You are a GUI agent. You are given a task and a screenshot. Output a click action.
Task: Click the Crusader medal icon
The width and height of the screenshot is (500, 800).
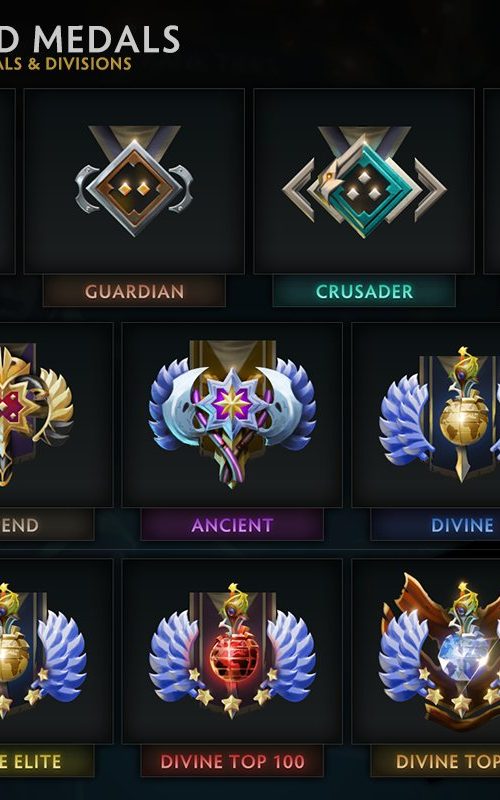364,182
